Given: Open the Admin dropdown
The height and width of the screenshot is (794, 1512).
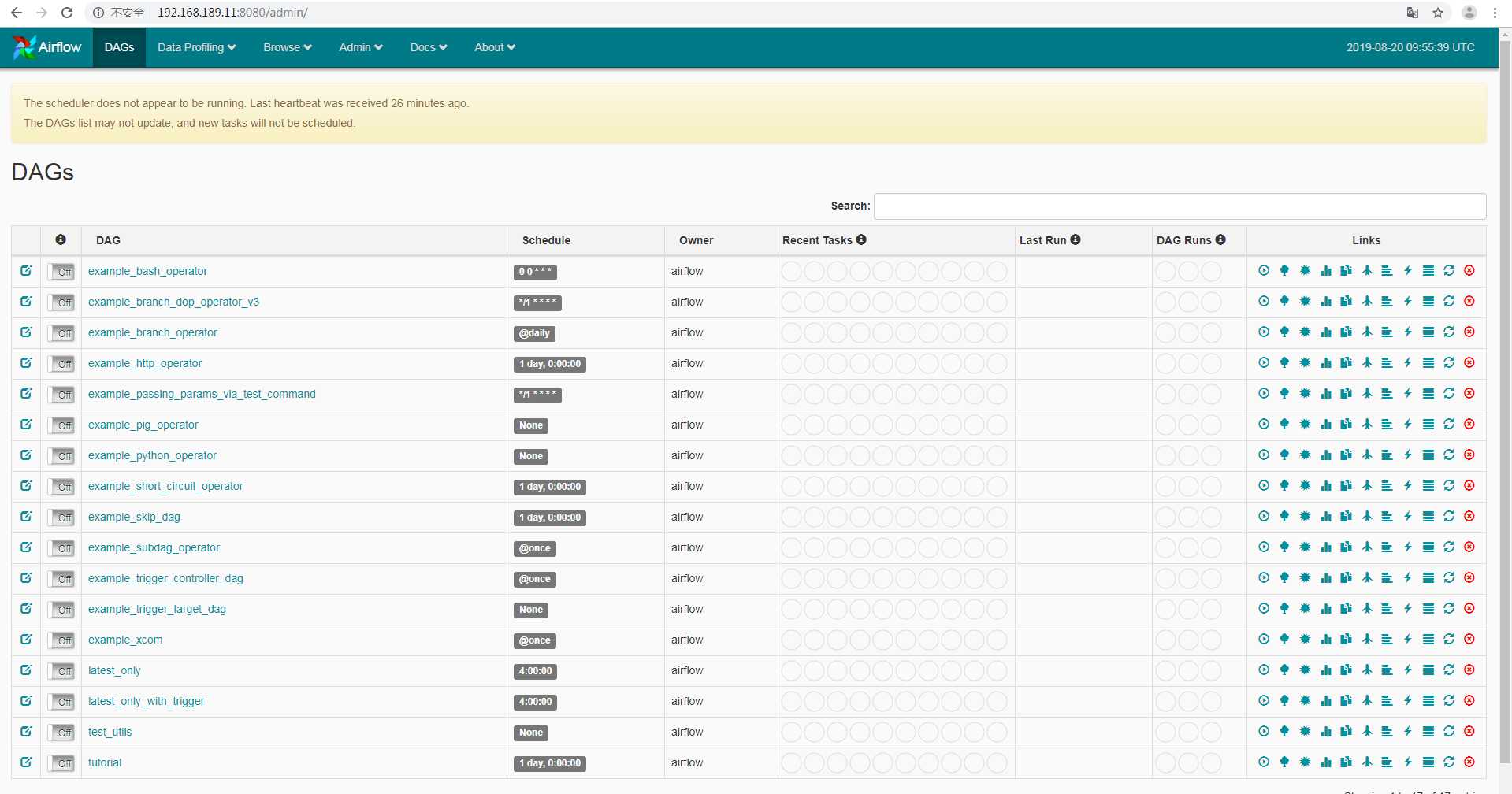Looking at the screenshot, I should click(x=361, y=47).
